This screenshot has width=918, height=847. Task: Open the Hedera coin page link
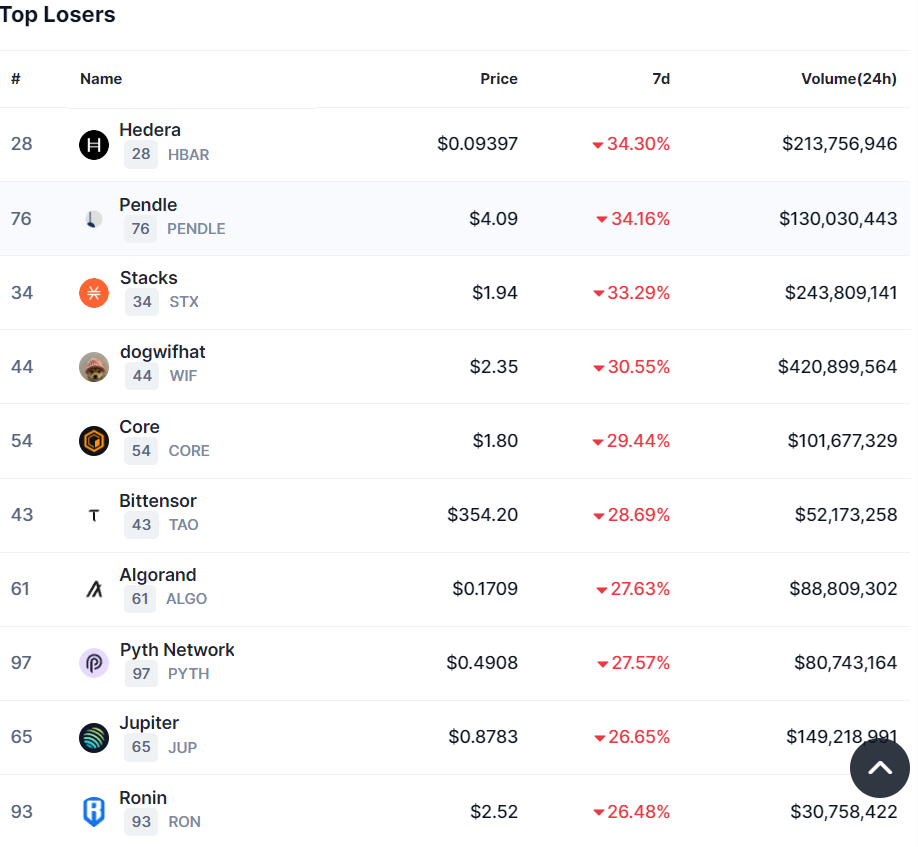click(150, 130)
